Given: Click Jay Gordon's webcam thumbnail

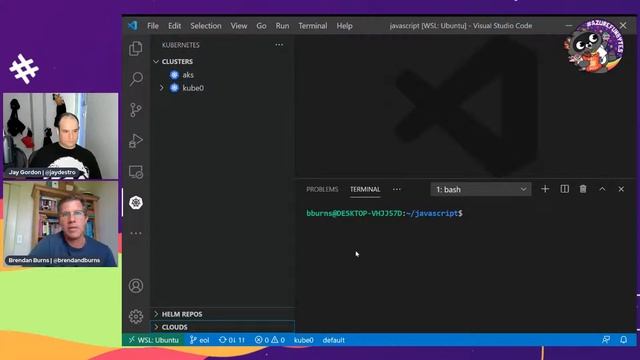Looking at the screenshot, I should [60, 136].
